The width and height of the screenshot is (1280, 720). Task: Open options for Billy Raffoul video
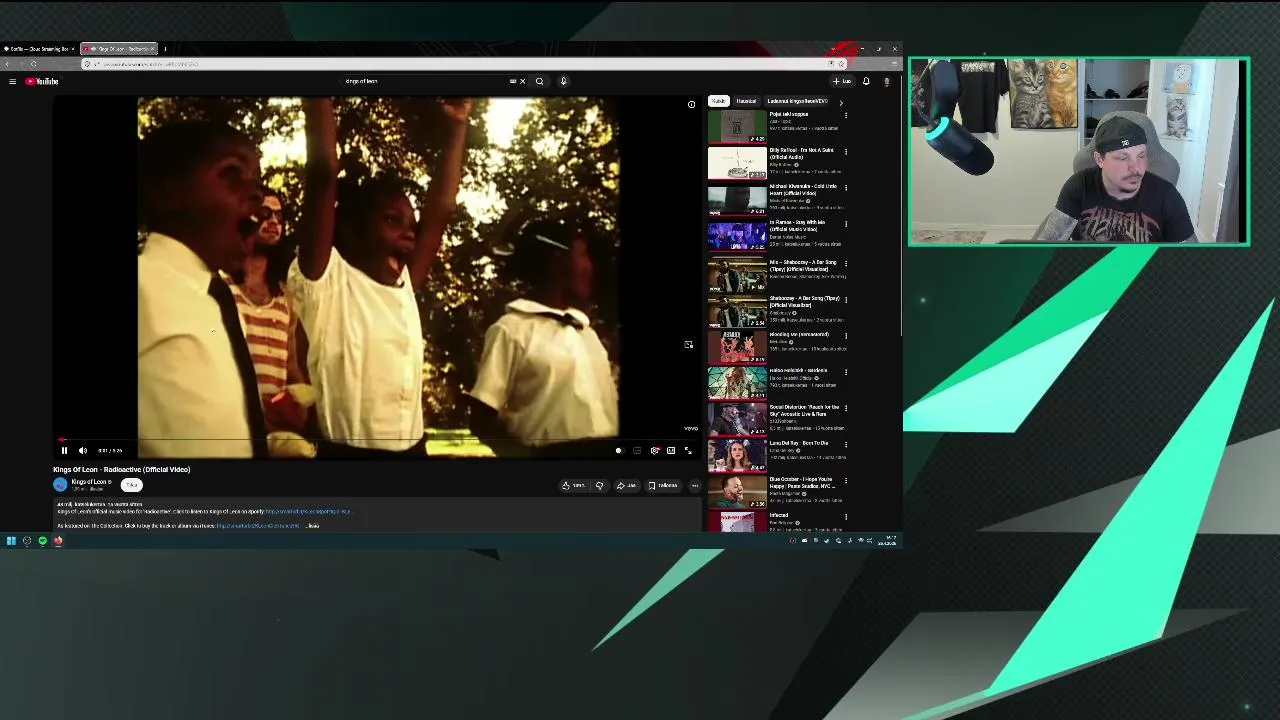coord(846,151)
